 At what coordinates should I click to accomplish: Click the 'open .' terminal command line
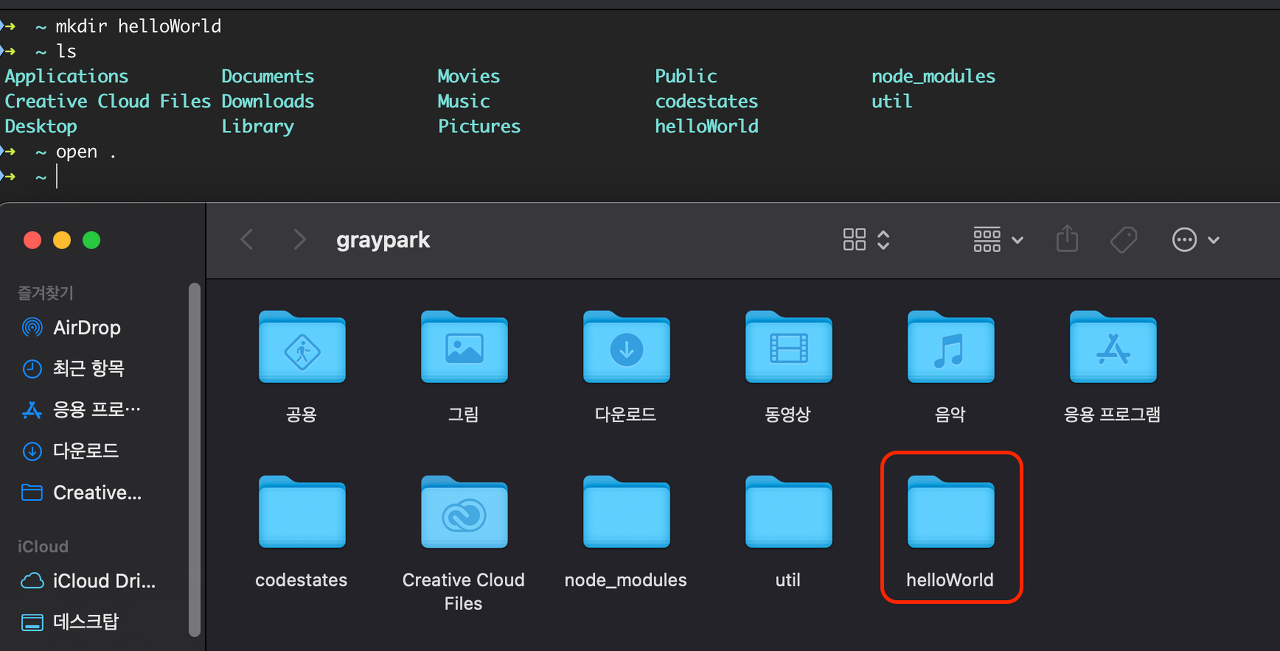click(x=86, y=152)
